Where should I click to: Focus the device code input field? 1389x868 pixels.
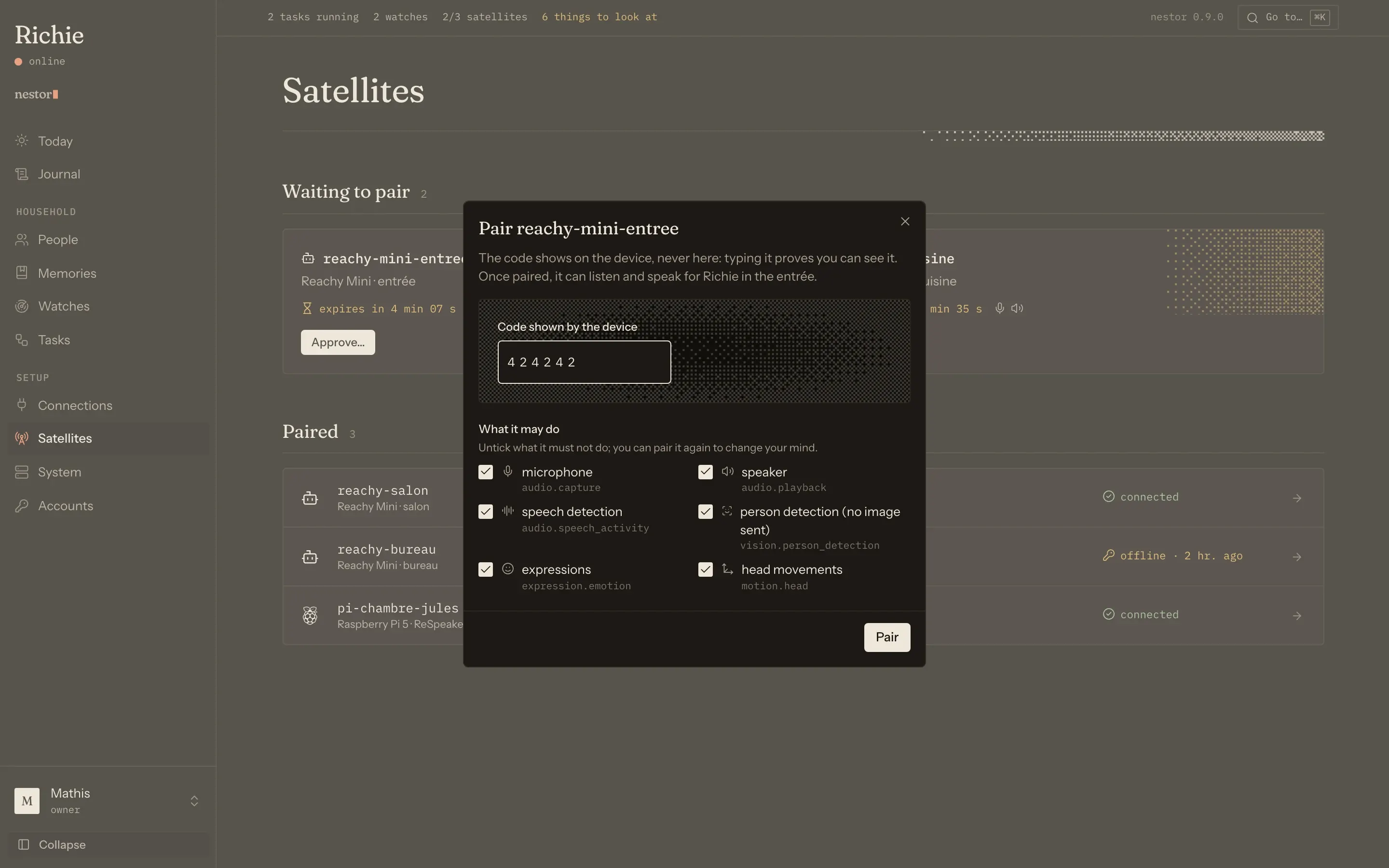(584, 362)
